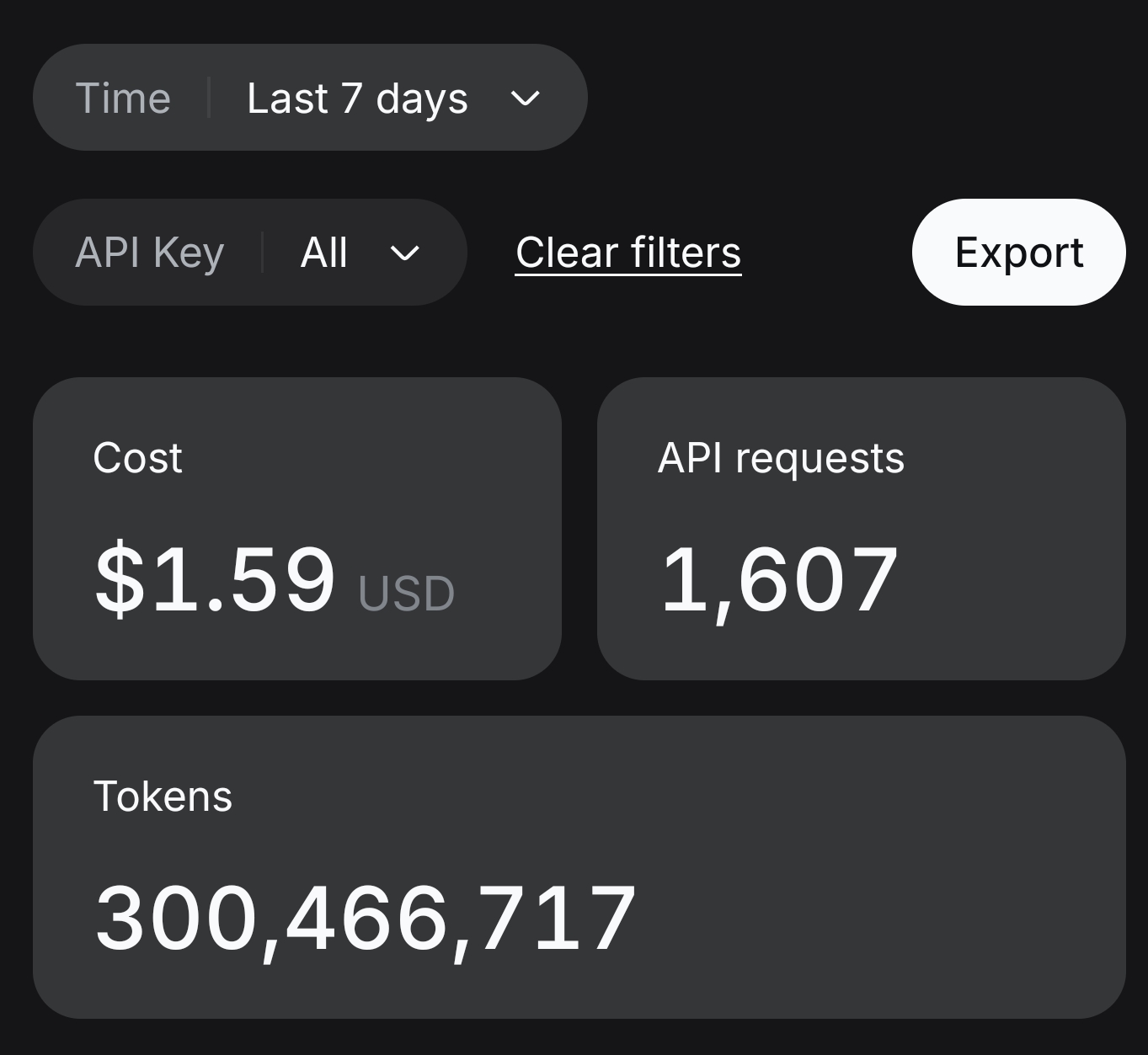This screenshot has width=1148, height=1055.
Task: Choose the 'All' API key value
Action: click(x=324, y=253)
